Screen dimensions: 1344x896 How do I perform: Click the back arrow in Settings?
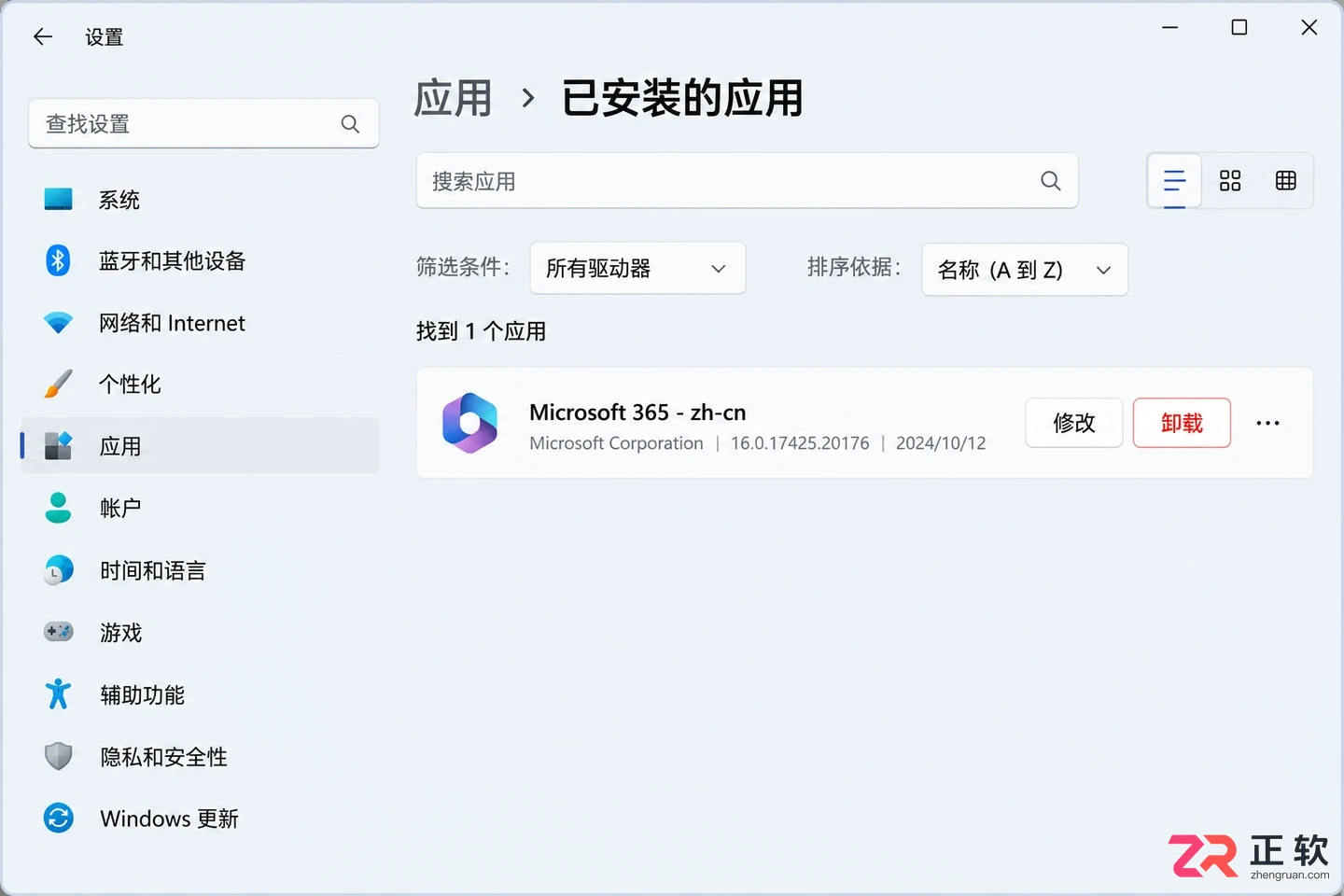pyautogui.click(x=43, y=37)
